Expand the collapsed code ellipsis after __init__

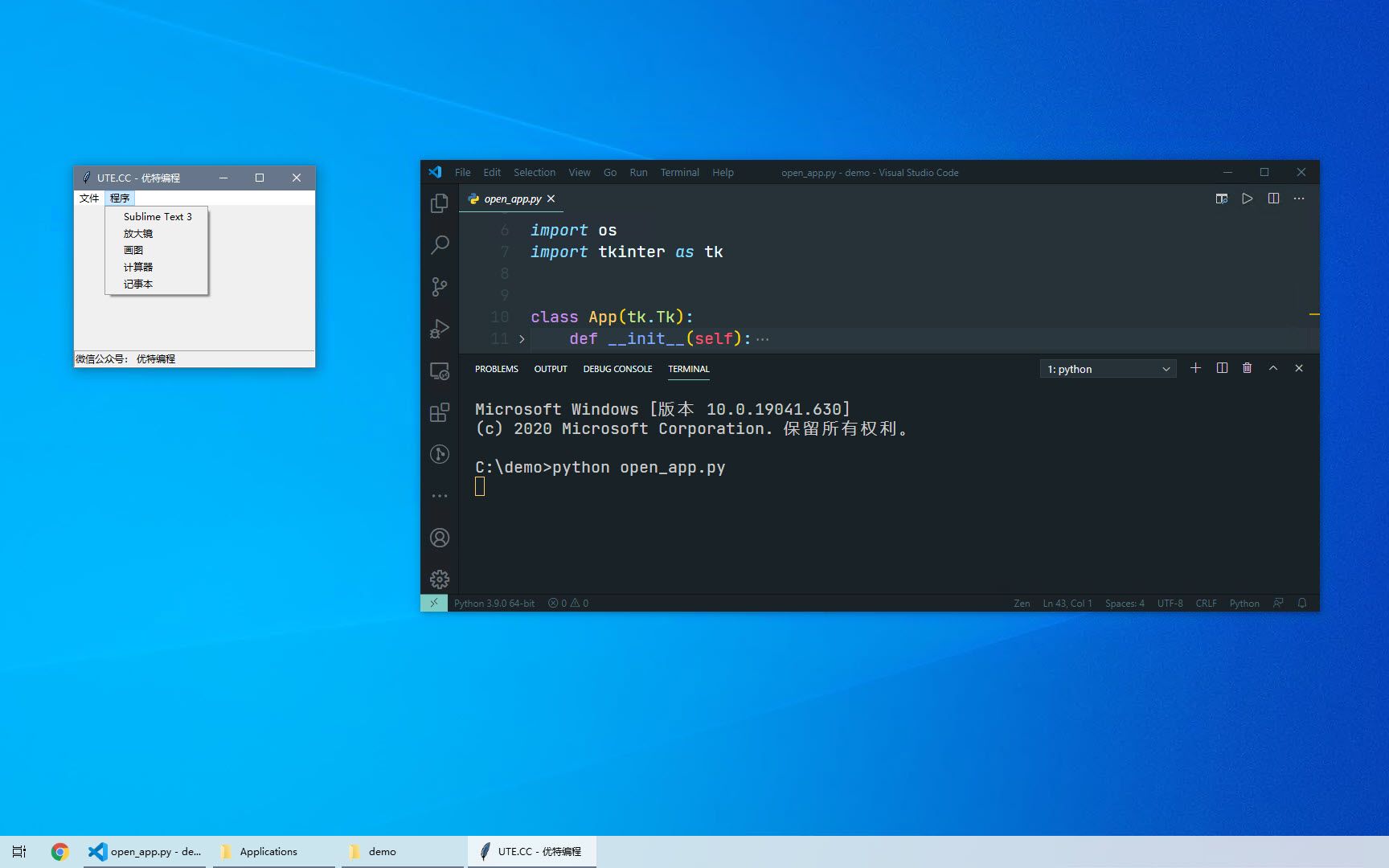coord(763,339)
